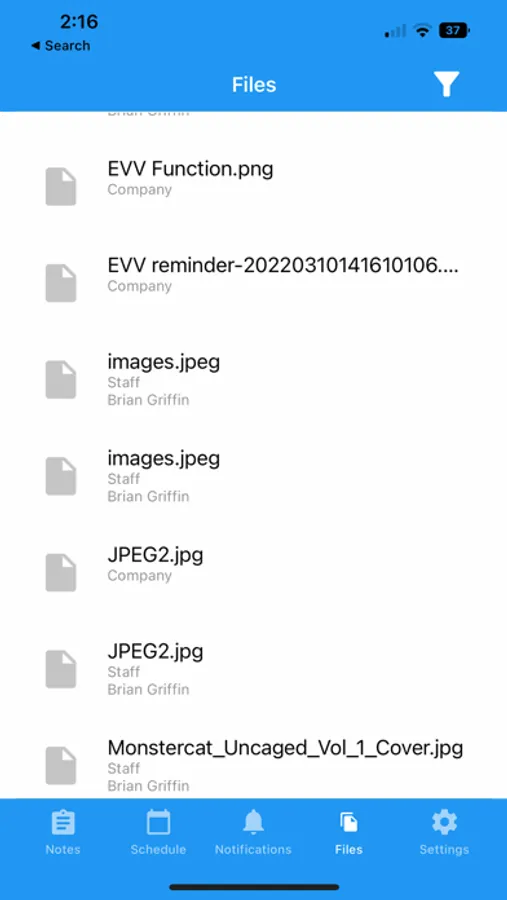Tap the Notifications bell icon

pos(253,823)
